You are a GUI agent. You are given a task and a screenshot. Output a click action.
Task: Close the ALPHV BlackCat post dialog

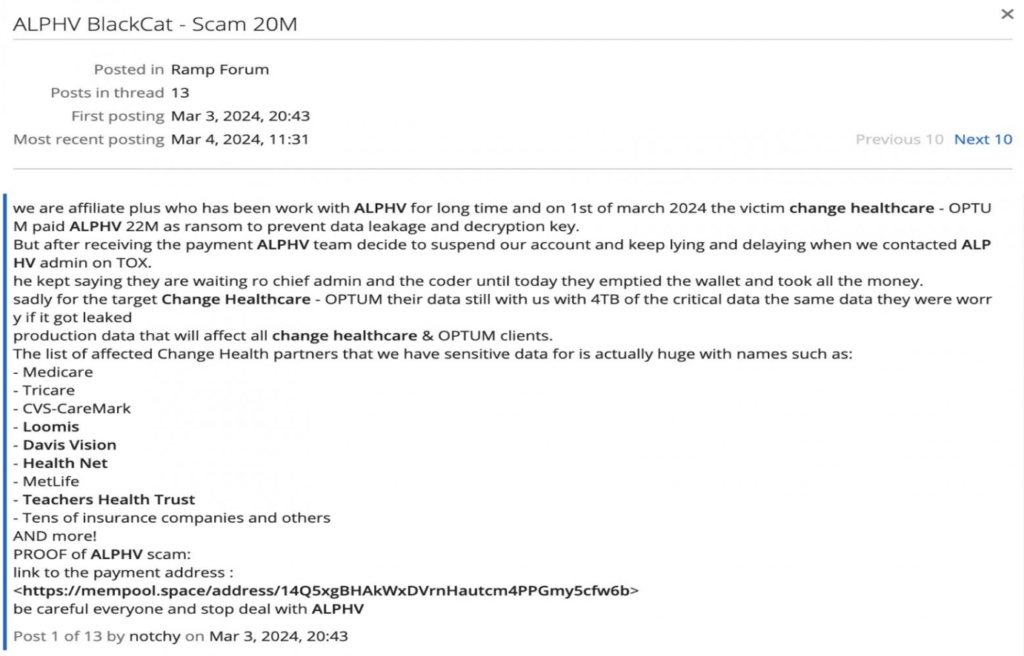click(1006, 14)
